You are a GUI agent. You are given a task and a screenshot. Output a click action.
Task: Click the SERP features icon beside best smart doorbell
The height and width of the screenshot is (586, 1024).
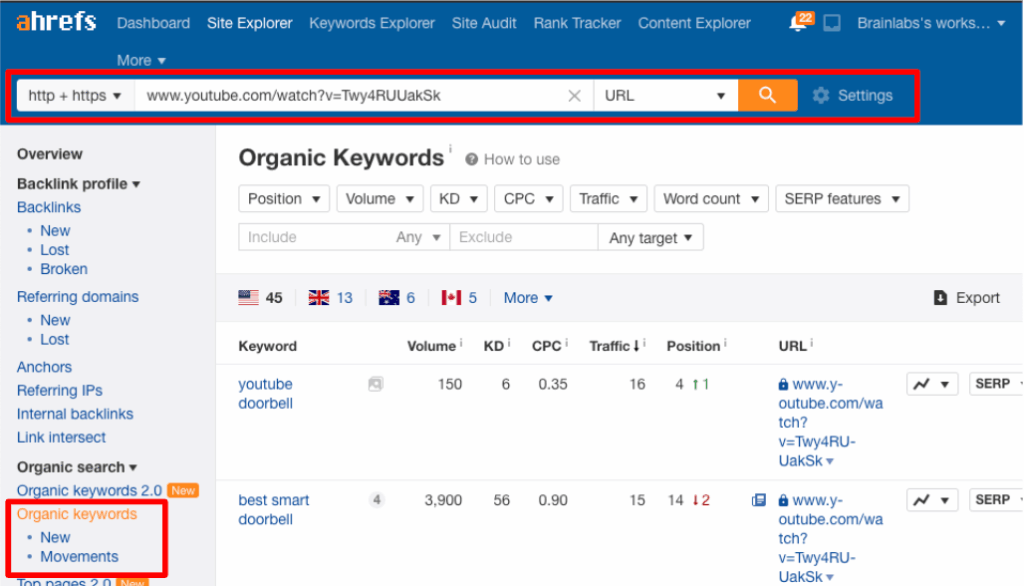point(758,499)
